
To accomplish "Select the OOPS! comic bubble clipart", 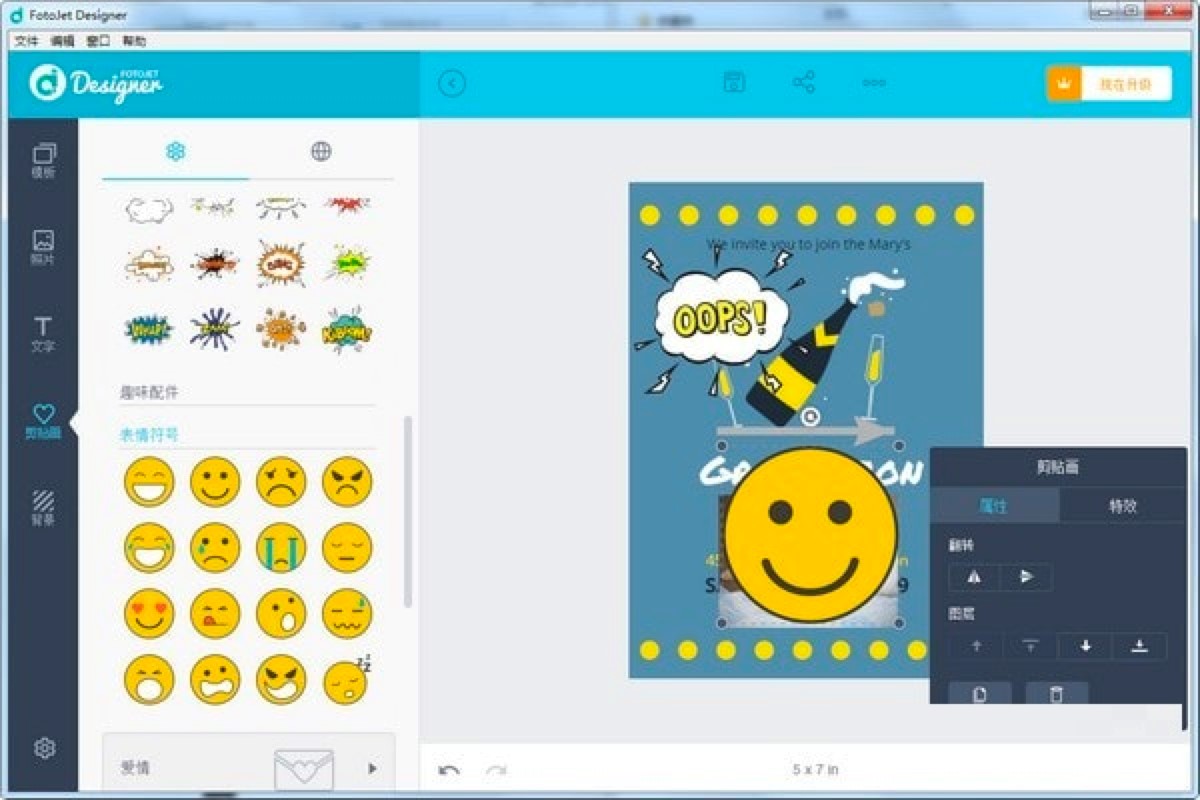I will (724, 316).
